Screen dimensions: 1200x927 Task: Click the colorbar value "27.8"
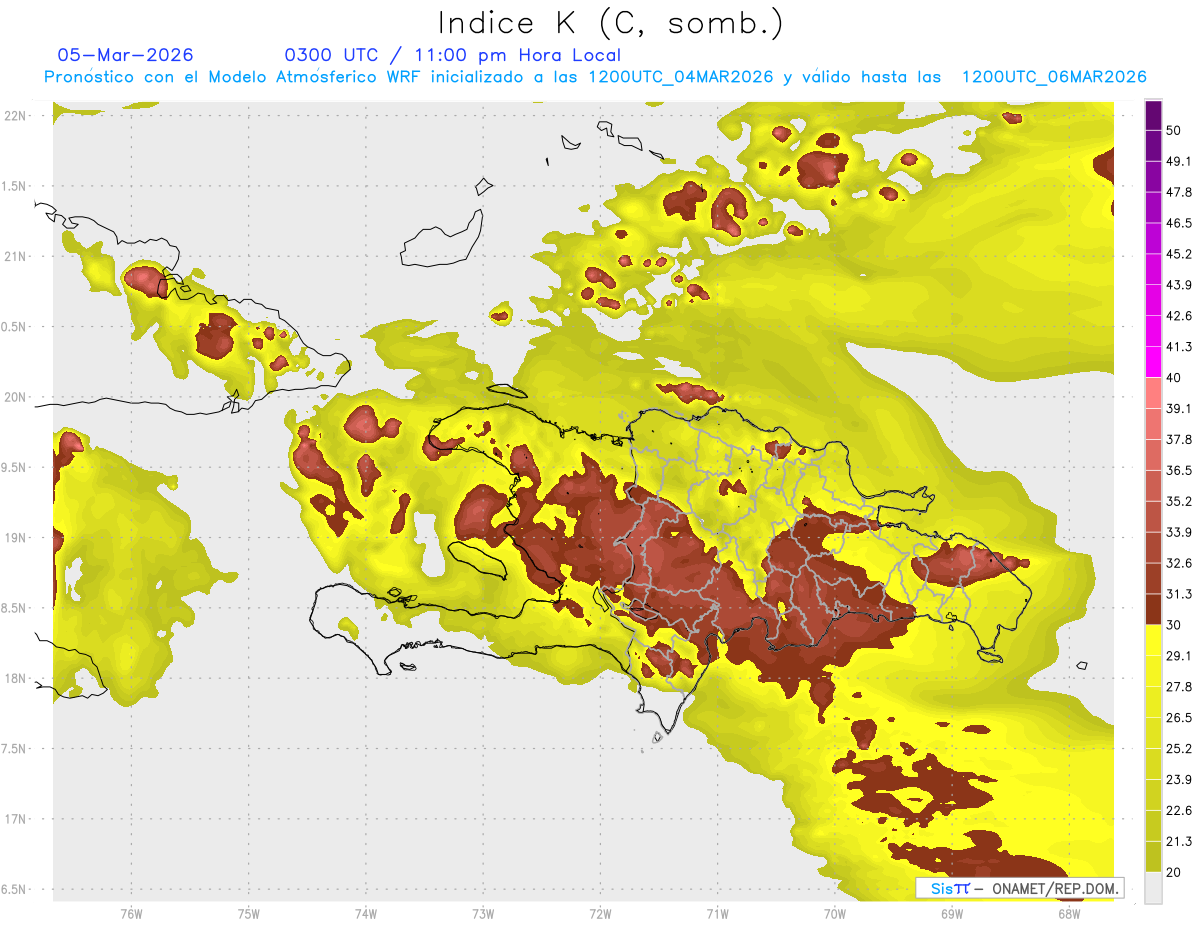click(1179, 687)
